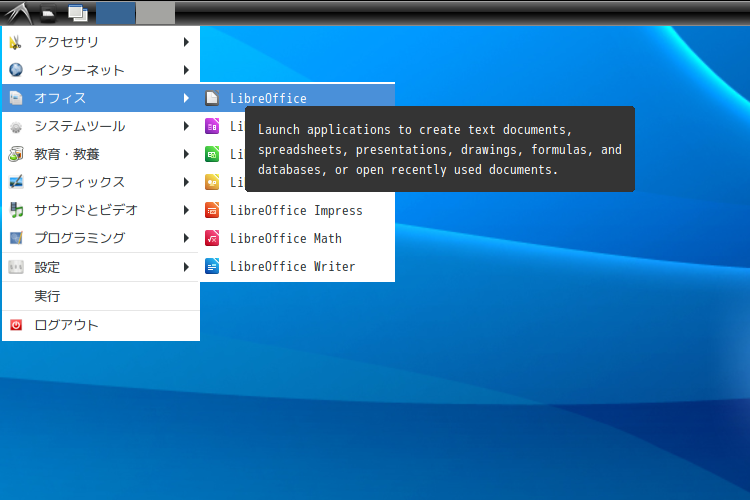The width and height of the screenshot is (750, 500).
Task: Launch LibreOffice Math
Action: (x=298, y=238)
